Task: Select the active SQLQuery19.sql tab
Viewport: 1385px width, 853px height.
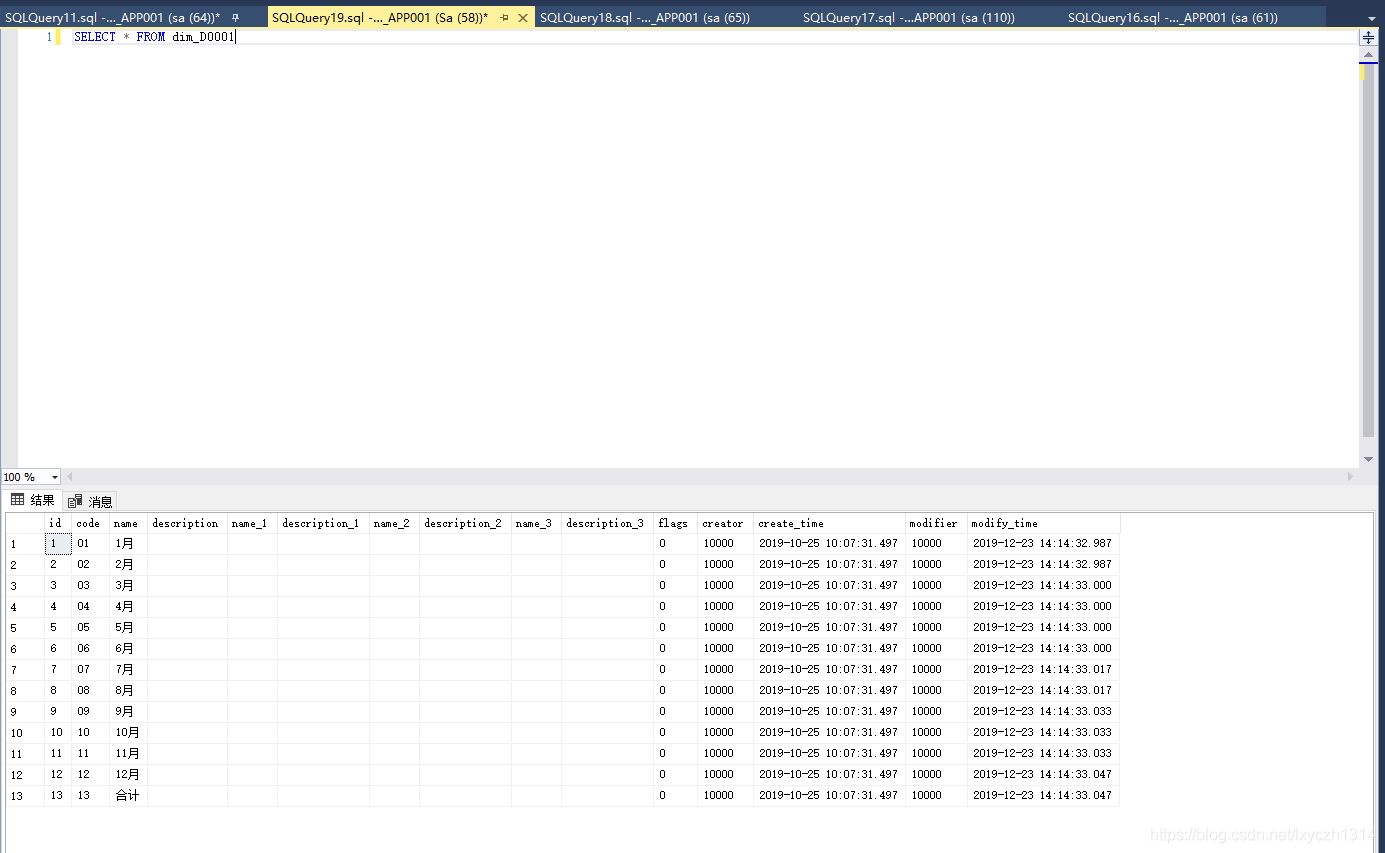Action: tap(380, 18)
